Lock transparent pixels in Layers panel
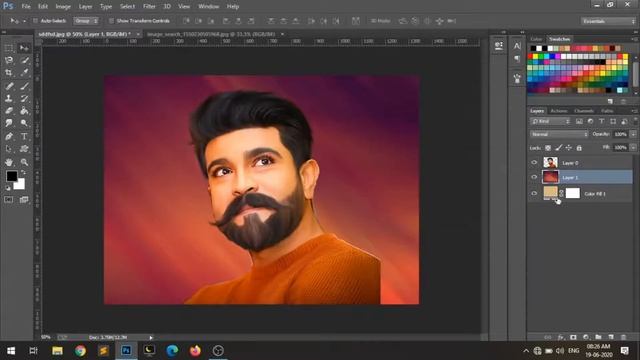The width and height of the screenshot is (640, 360). 548,148
